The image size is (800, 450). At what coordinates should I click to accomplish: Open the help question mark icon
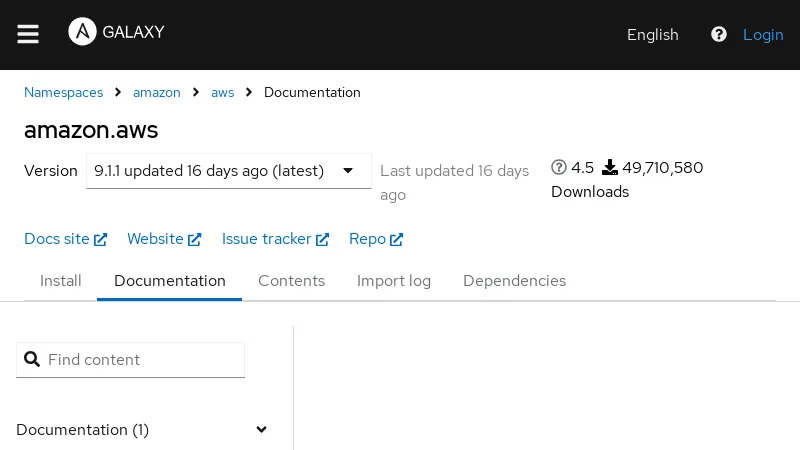click(718, 35)
